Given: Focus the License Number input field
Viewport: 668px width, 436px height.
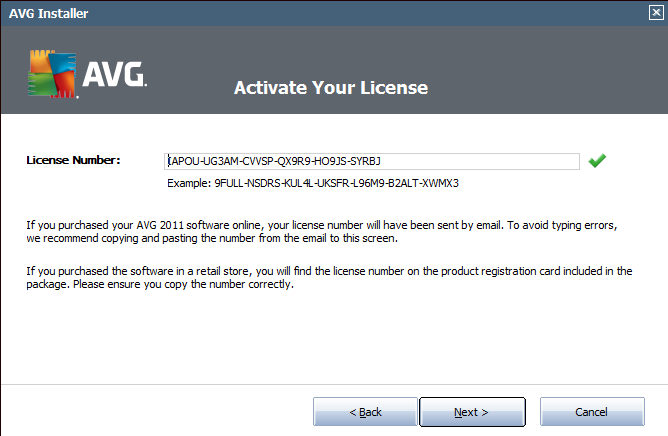Looking at the screenshot, I should click(371, 161).
